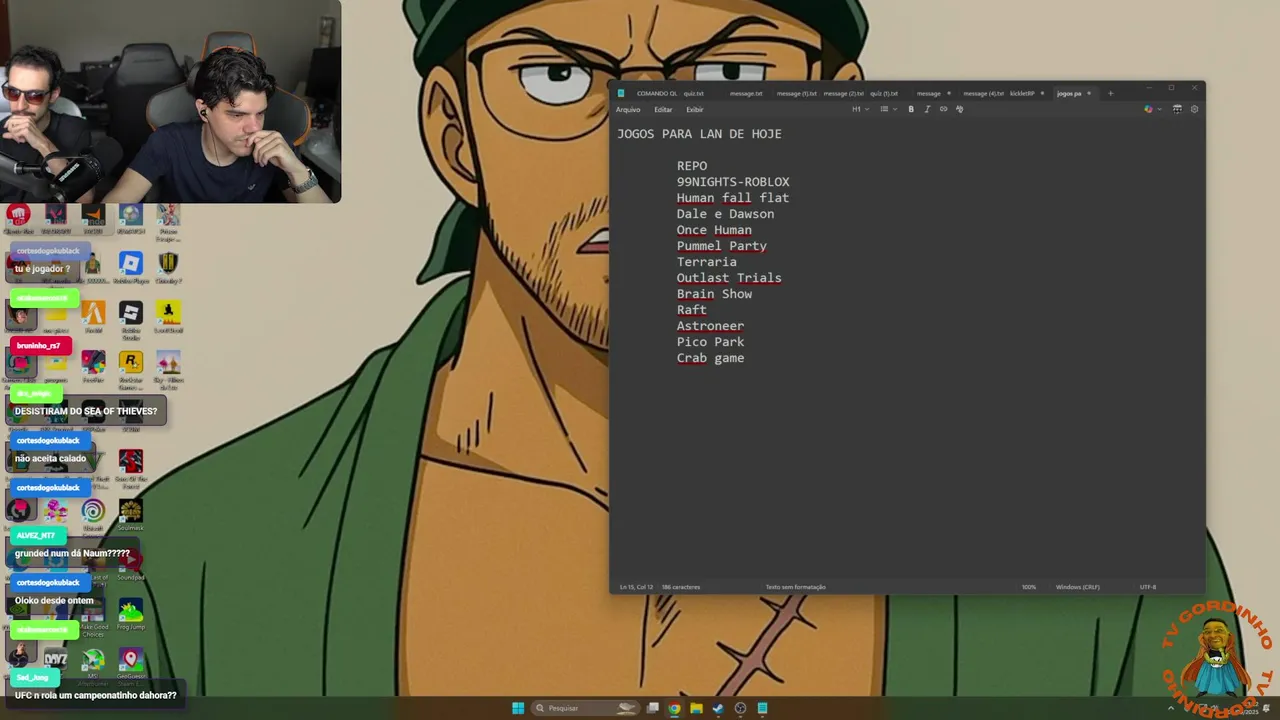Click the 186 caracteres status entry
Image resolution: width=1280 pixels, height=720 pixels.
[681, 587]
